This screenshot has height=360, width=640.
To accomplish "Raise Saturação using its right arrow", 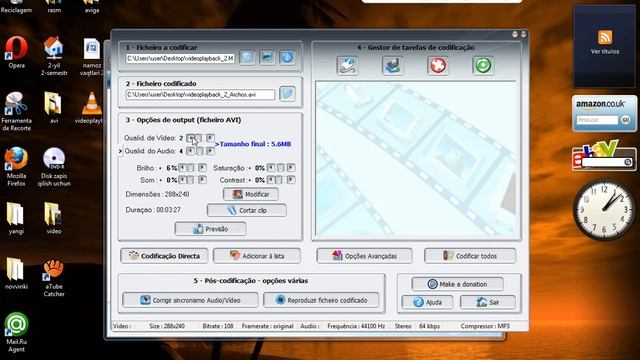I will (x=291, y=168).
